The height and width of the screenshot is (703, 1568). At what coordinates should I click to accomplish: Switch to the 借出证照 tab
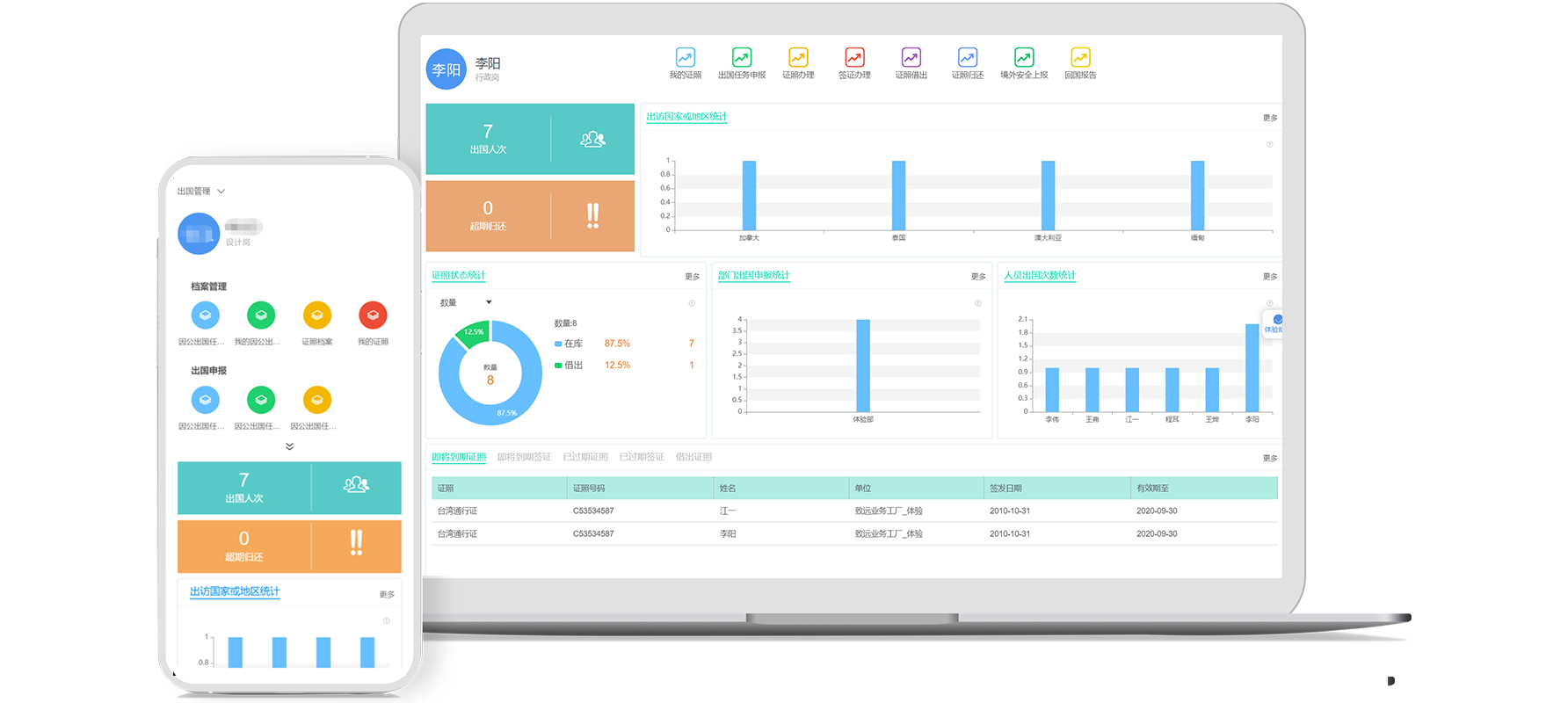(x=693, y=457)
